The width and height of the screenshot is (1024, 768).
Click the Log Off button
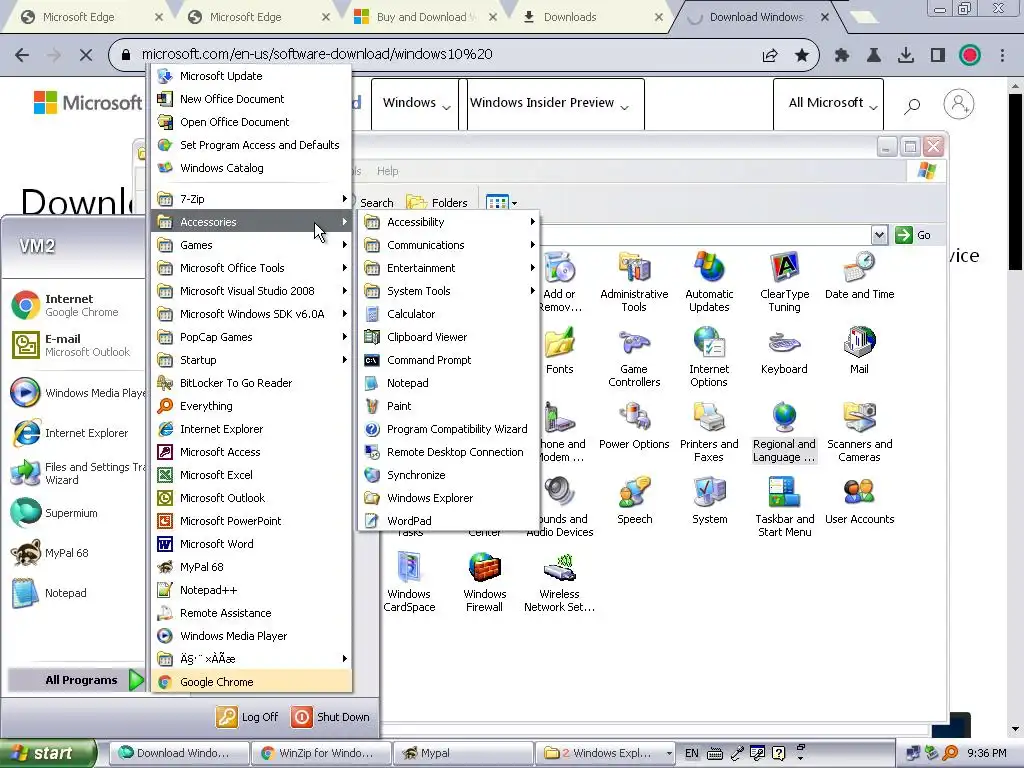(248, 717)
